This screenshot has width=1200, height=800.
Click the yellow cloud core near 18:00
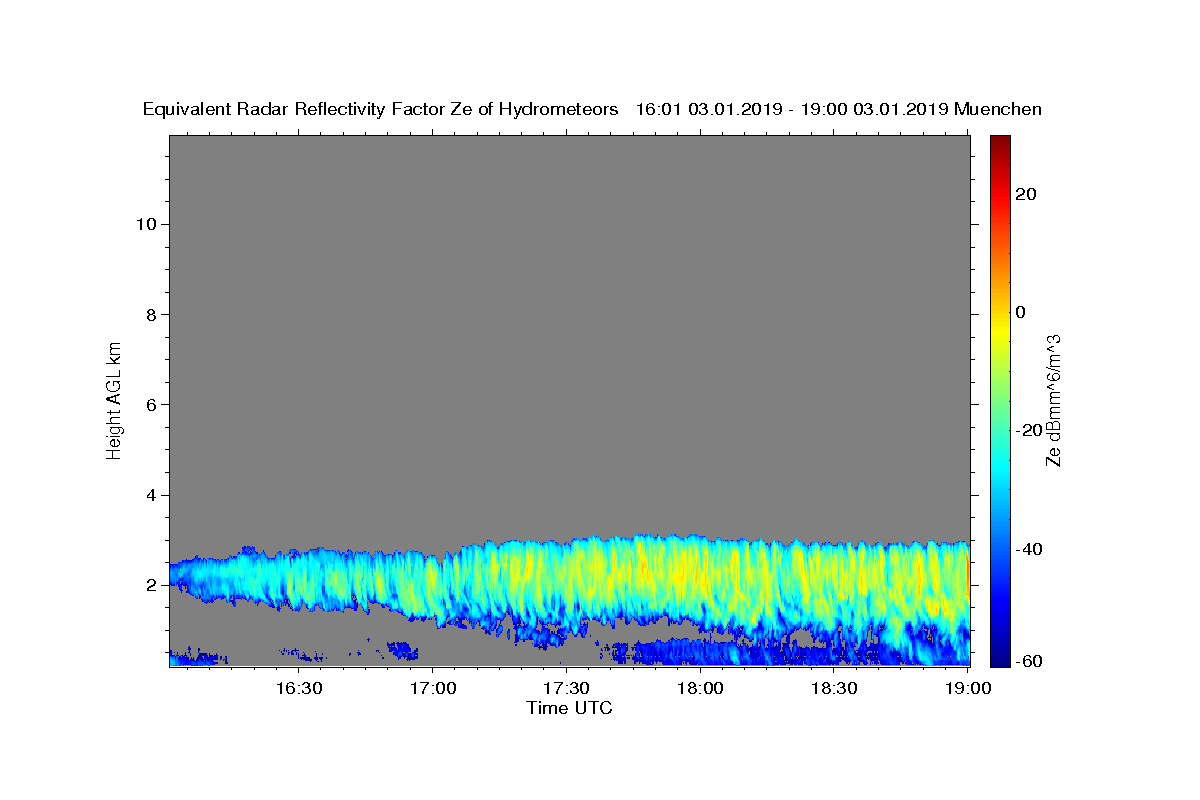690,575
